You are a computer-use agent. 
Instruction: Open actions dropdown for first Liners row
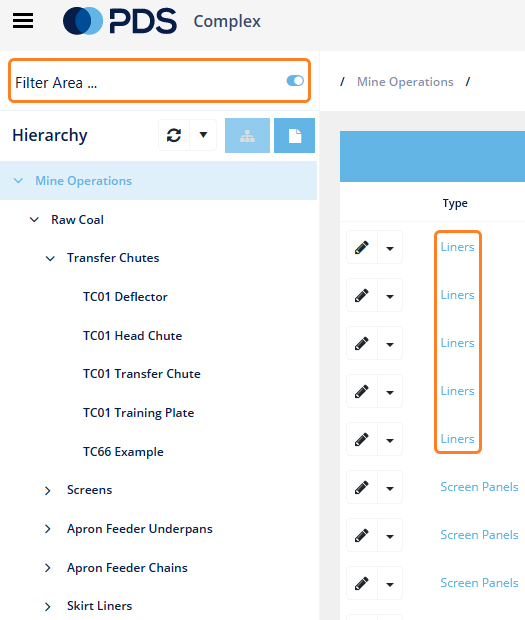point(390,248)
